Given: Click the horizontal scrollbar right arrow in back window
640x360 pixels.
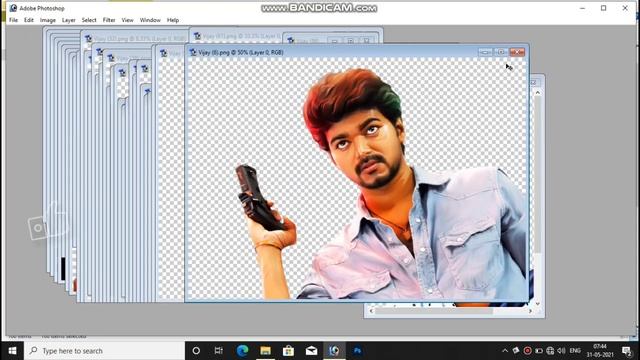Looking at the screenshot, I should [530, 311].
